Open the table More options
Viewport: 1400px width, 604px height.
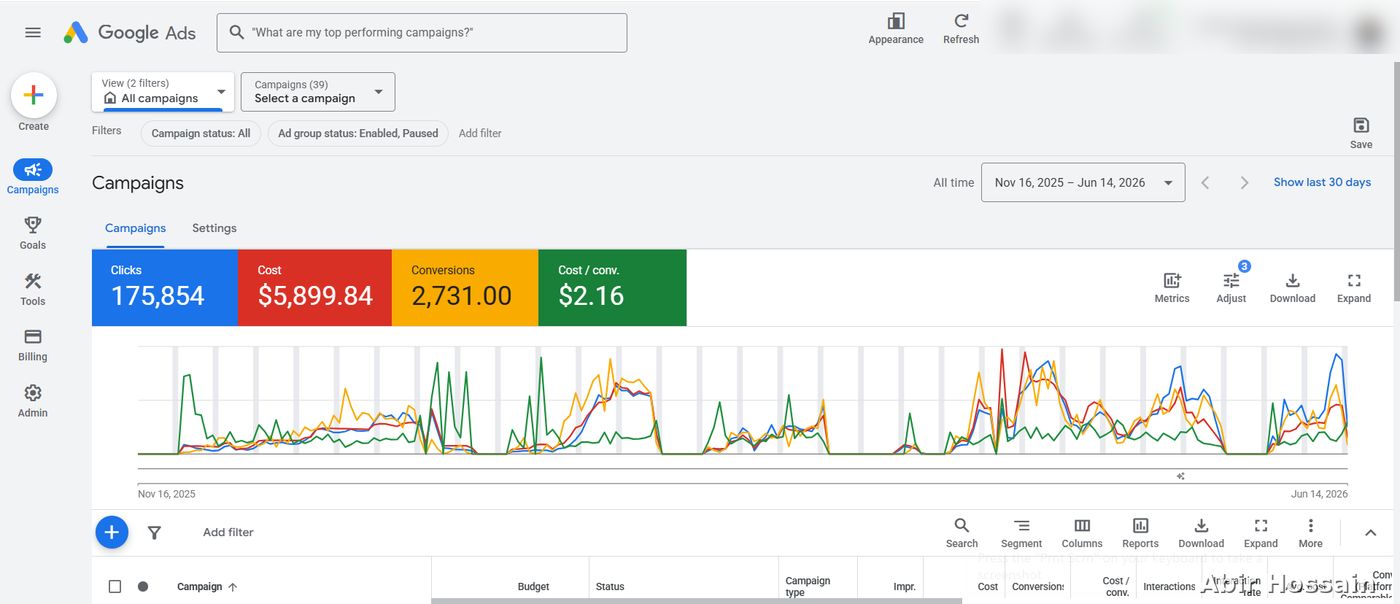coord(1310,533)
